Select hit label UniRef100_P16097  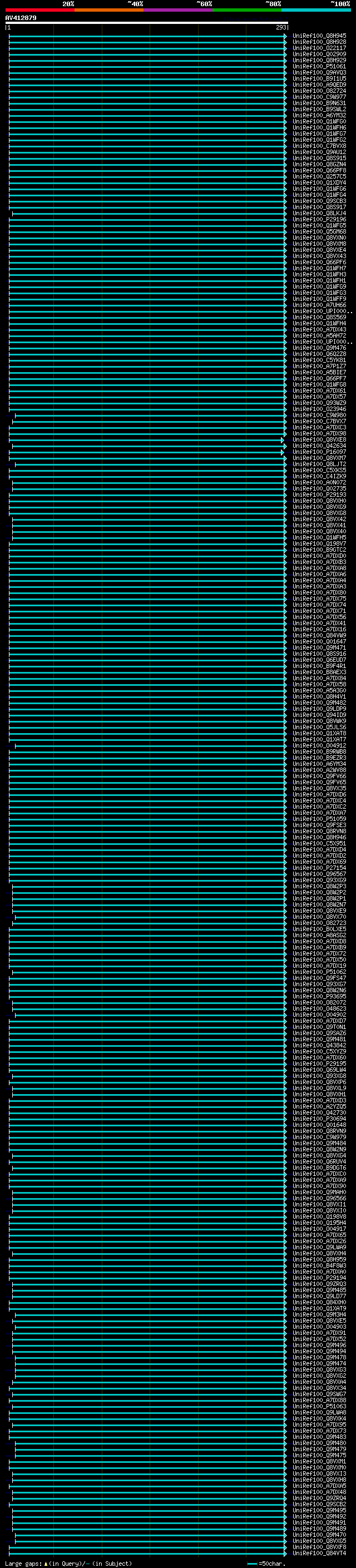(x=319, y=452)
